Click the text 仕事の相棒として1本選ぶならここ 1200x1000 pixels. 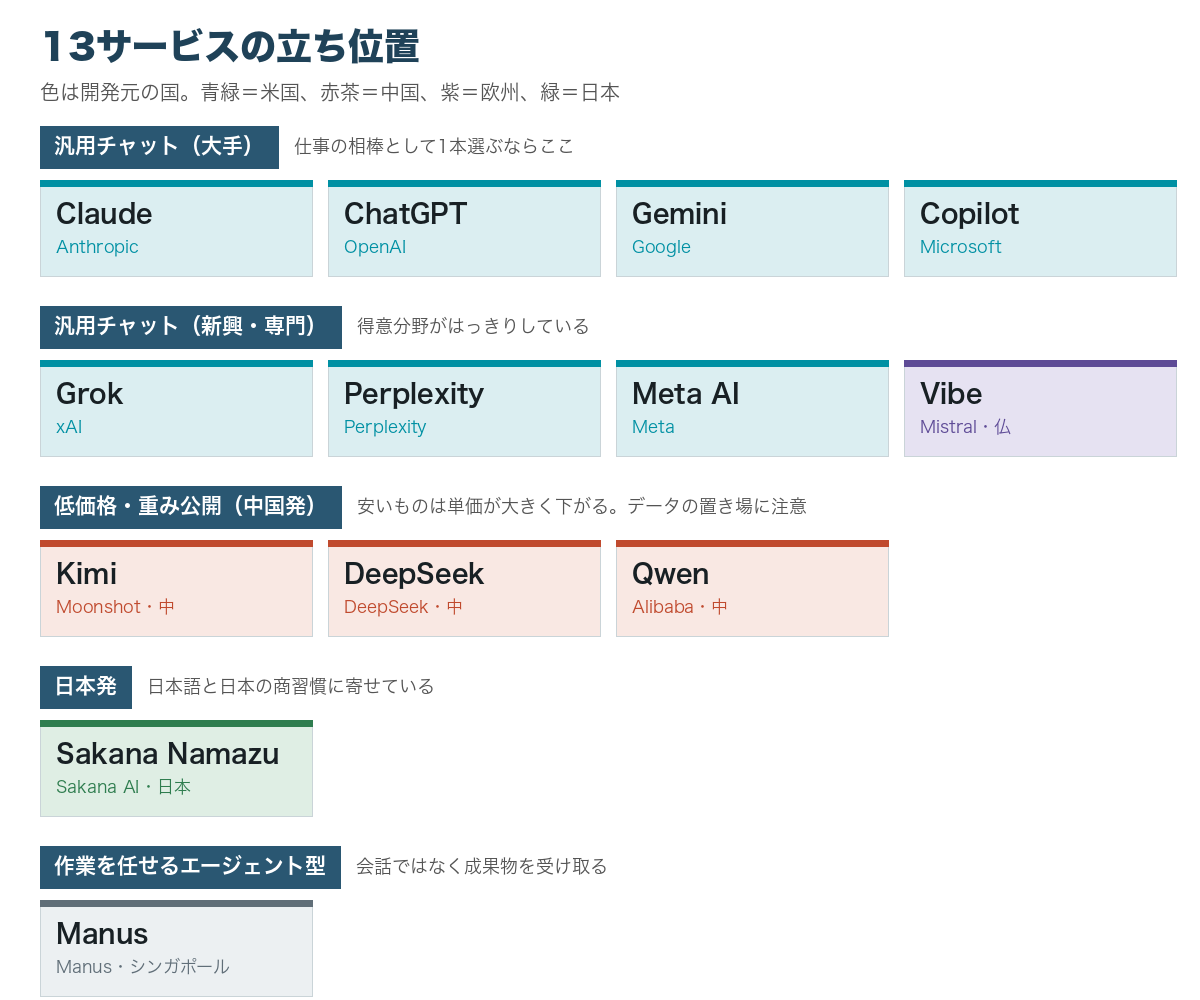(x=434, y=147)
